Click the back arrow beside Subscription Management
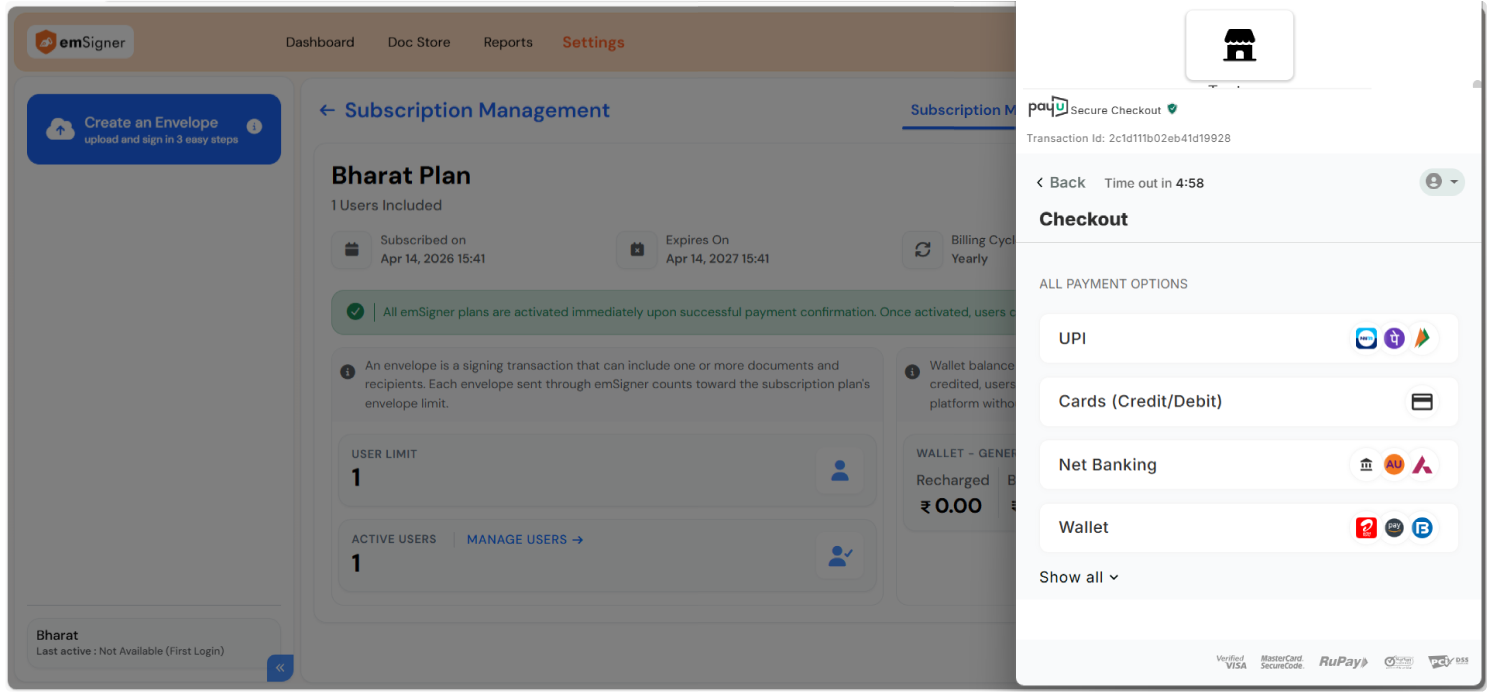 click(327, 111)
